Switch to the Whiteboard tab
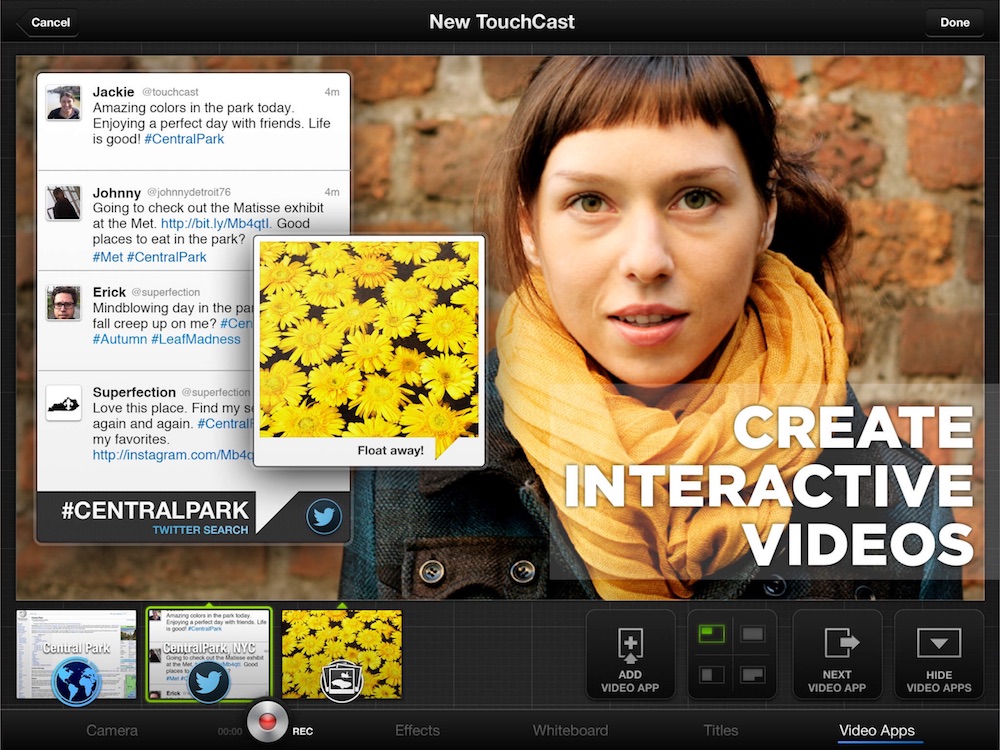This screenshot has width=1000, height=750. 570,731
